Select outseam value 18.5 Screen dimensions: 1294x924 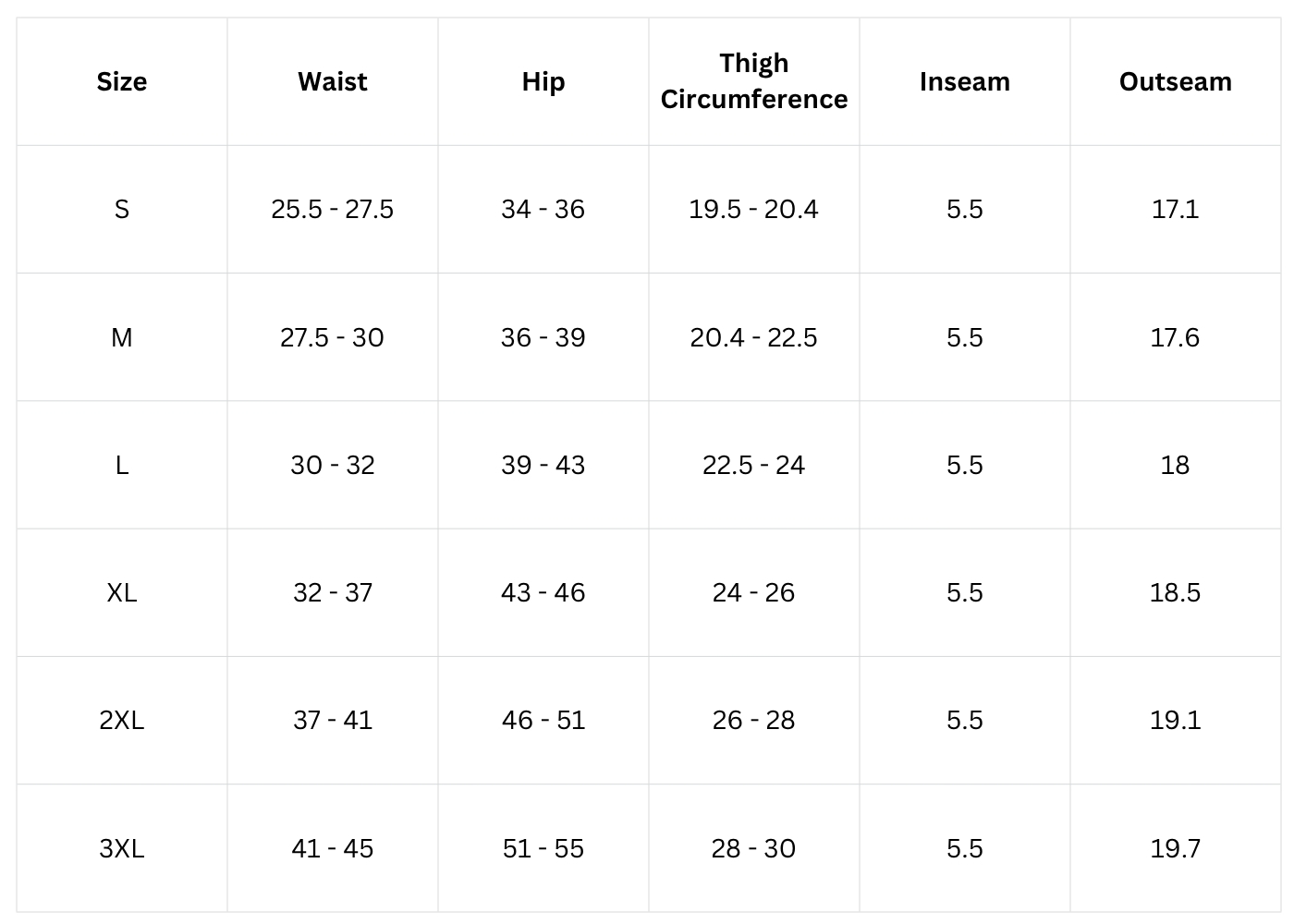click(1176, 592)
